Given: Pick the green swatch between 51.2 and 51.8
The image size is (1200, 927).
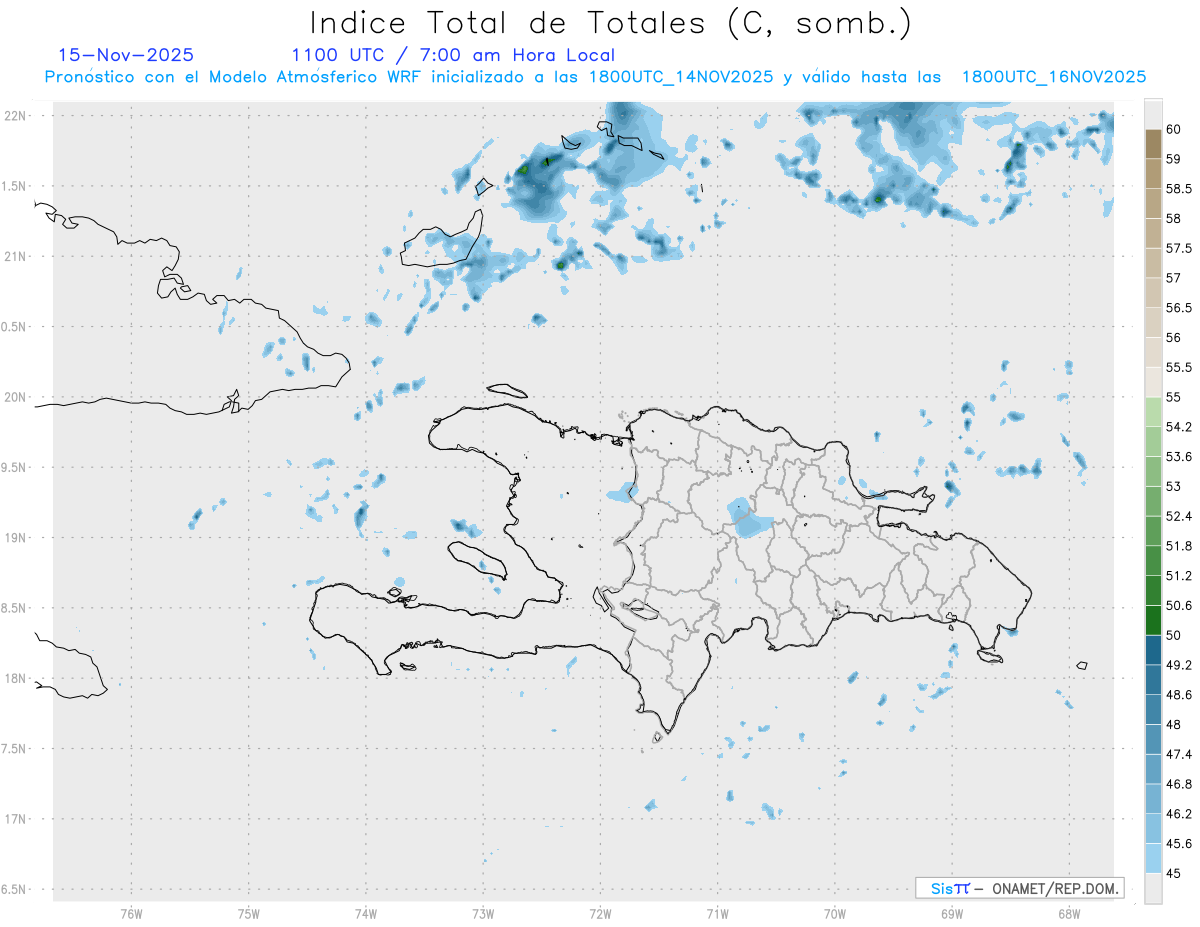Looking at the screenshot, I should (x=1153, y=561).
